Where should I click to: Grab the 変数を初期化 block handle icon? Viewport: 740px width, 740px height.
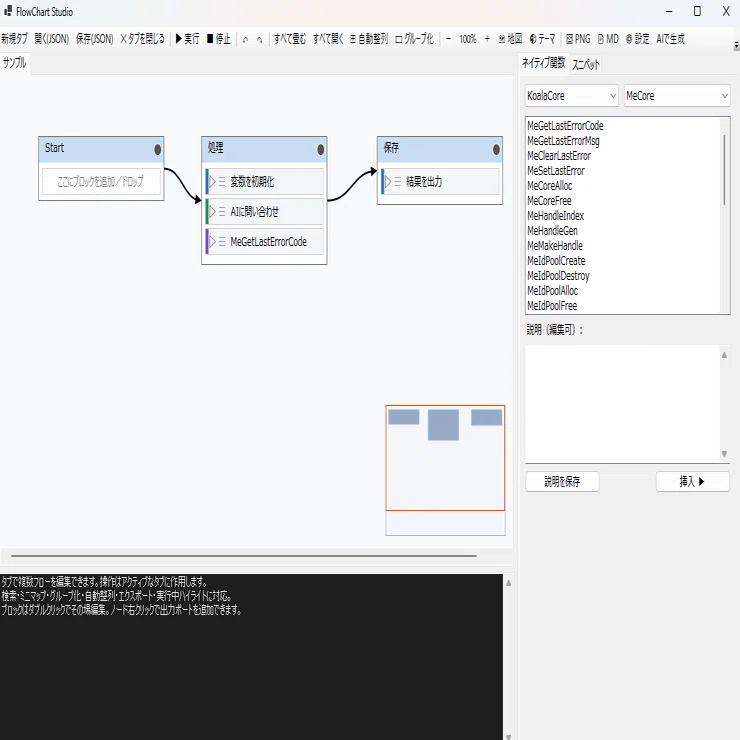click(222, 182)
